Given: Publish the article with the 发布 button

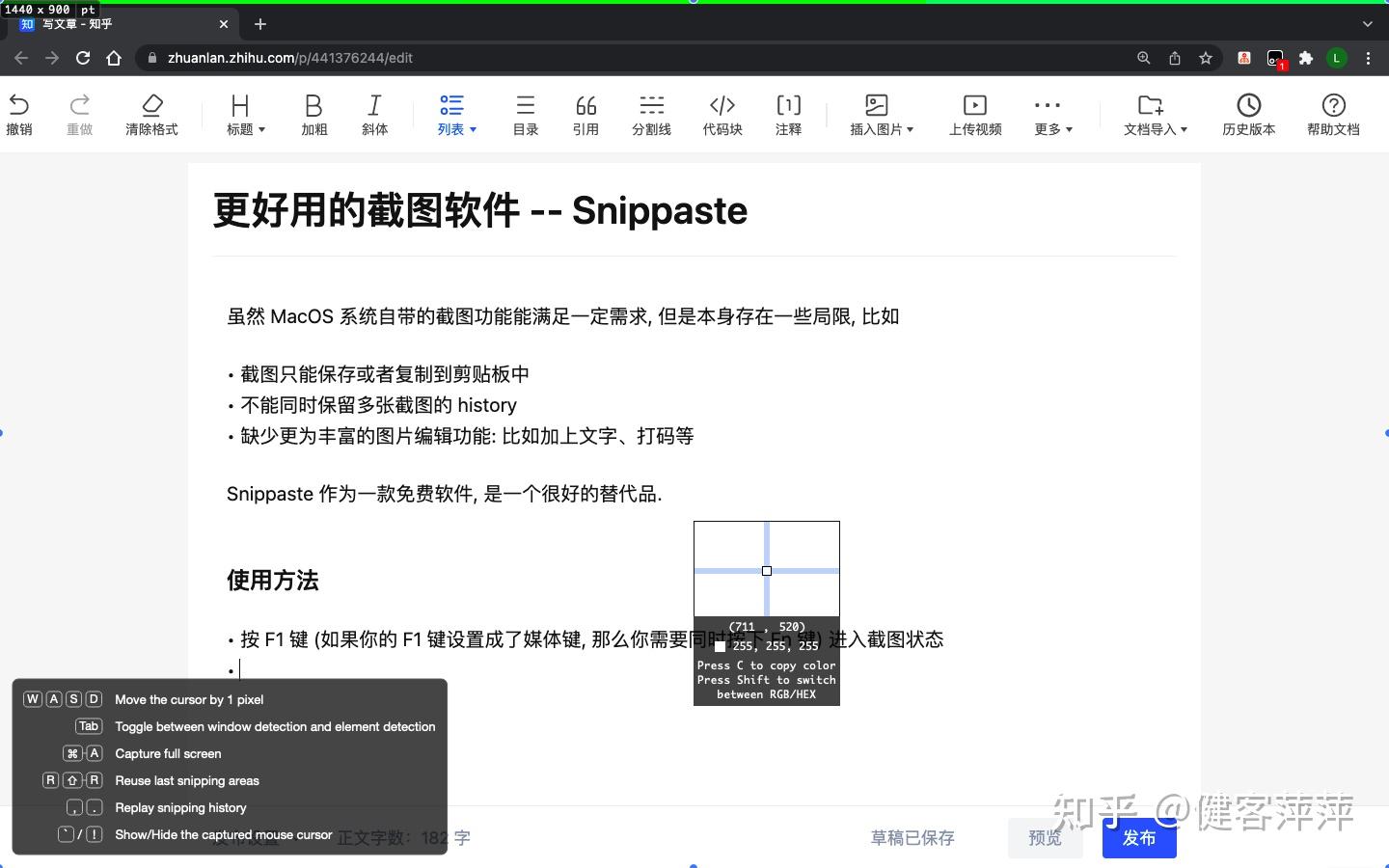Looking at the screenshot, I should pyautogui.click(x=1138, y=837).
